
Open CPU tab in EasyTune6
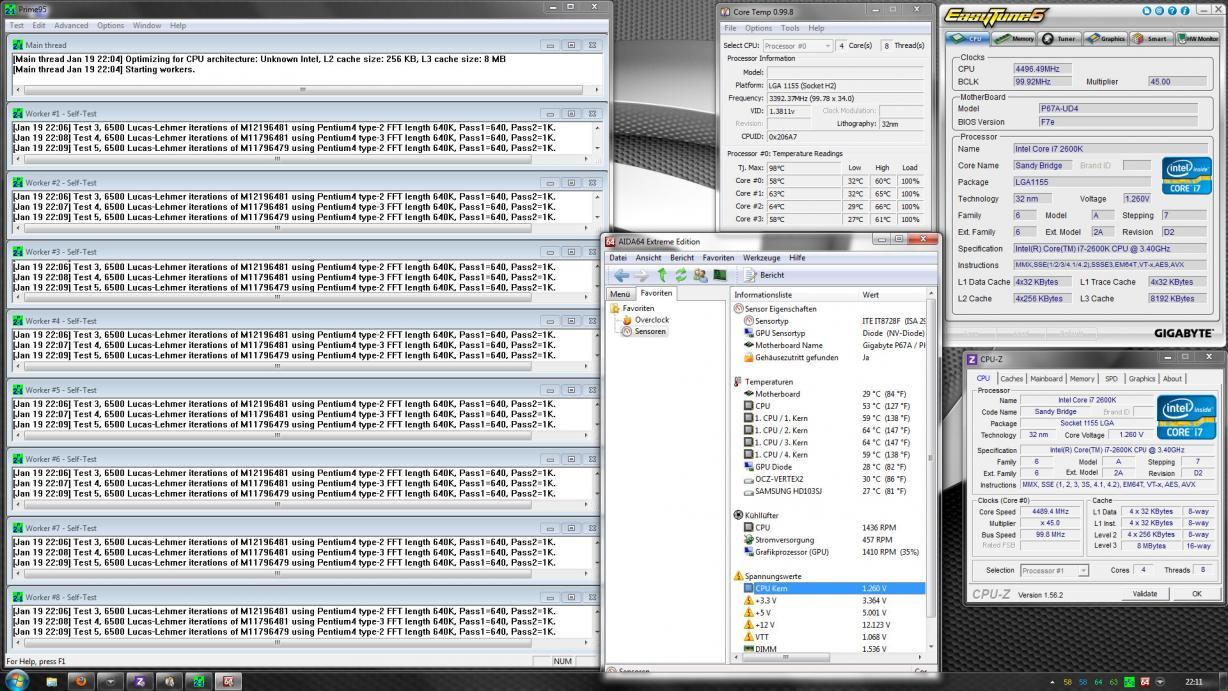[x=967, y=38]
